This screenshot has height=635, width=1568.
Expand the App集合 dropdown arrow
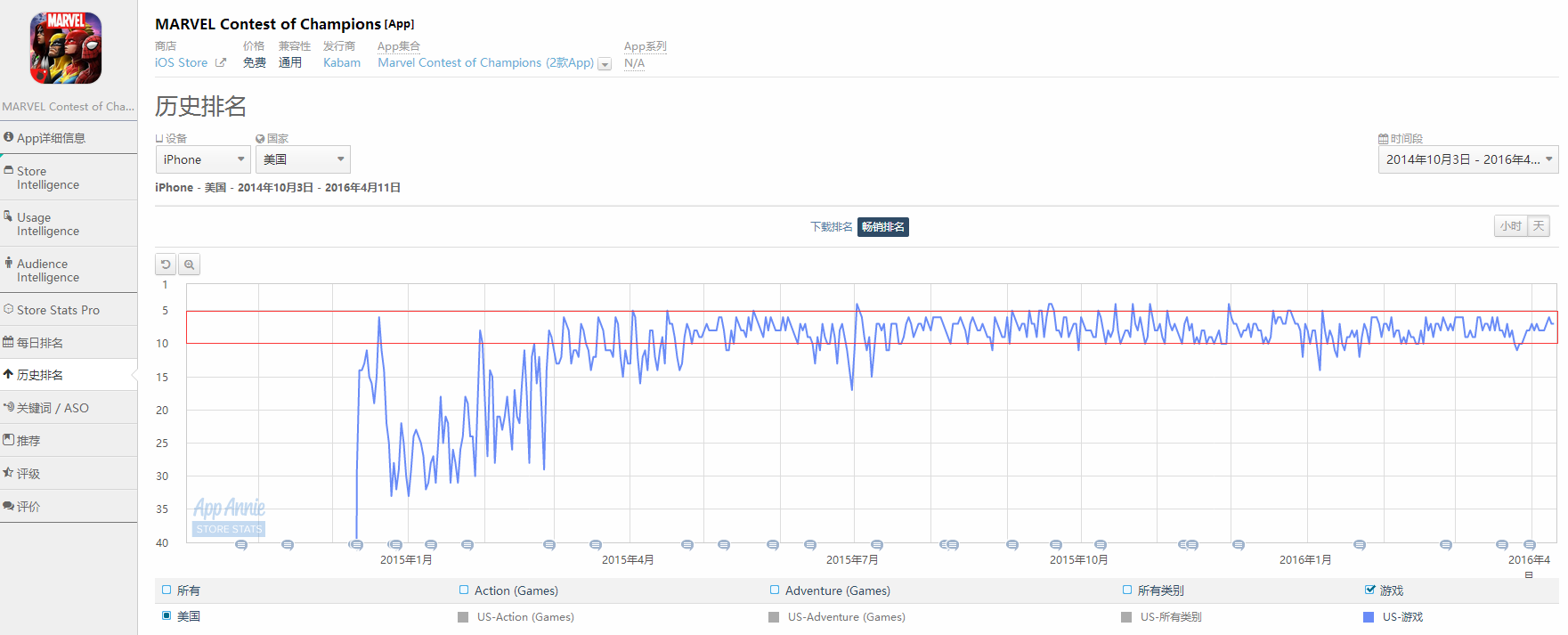[x=605, y=64]
